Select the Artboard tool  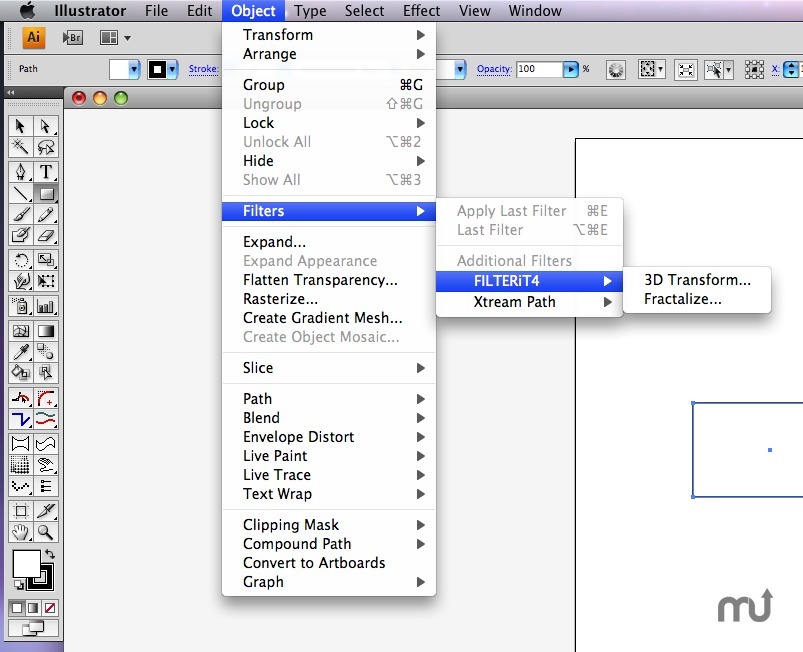point(20,511)
